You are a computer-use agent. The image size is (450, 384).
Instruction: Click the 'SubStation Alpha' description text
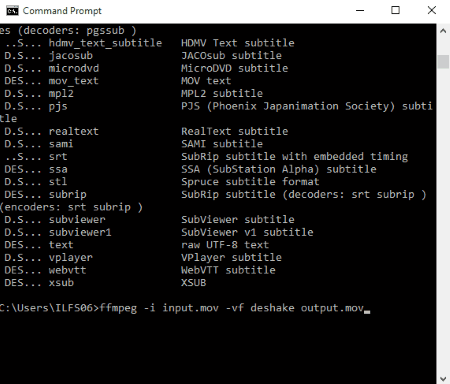coord(263,169)
